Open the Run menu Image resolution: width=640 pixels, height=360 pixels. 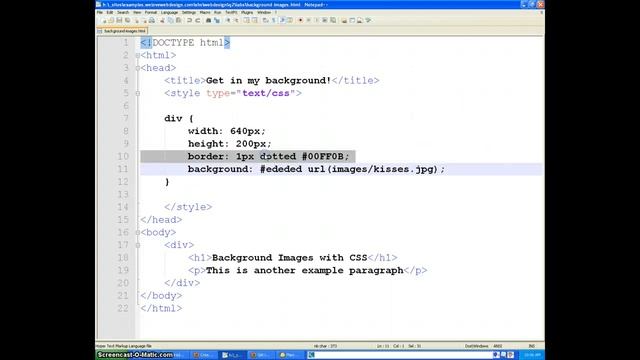tap(218, 12)
